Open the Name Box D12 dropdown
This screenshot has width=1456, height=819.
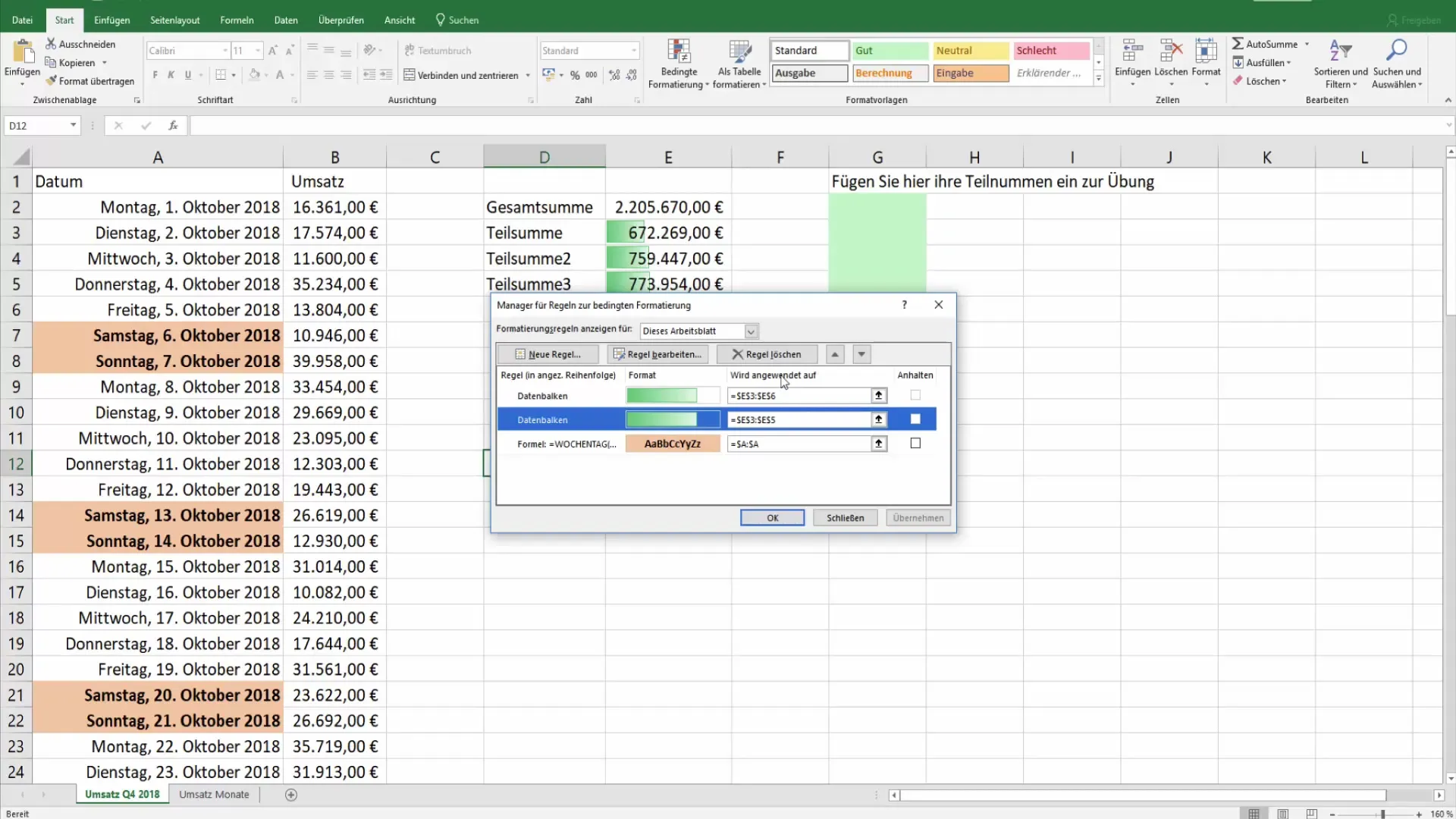coord(73,125)
